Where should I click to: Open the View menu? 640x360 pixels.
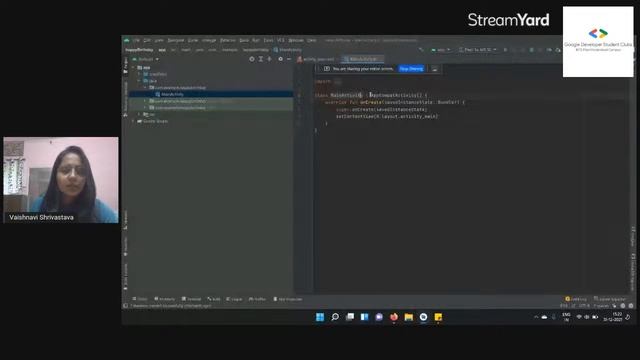click(159, 40)
